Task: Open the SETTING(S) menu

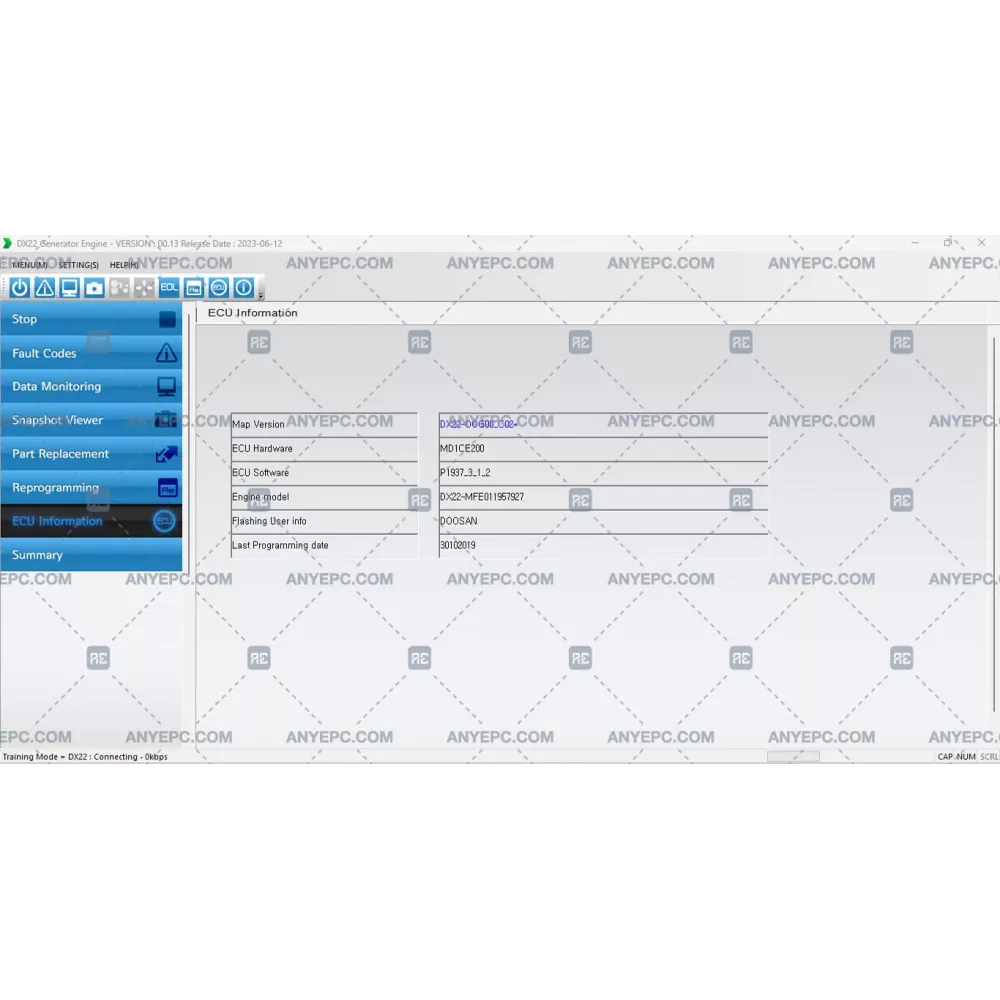Action: tap(78, 265)
